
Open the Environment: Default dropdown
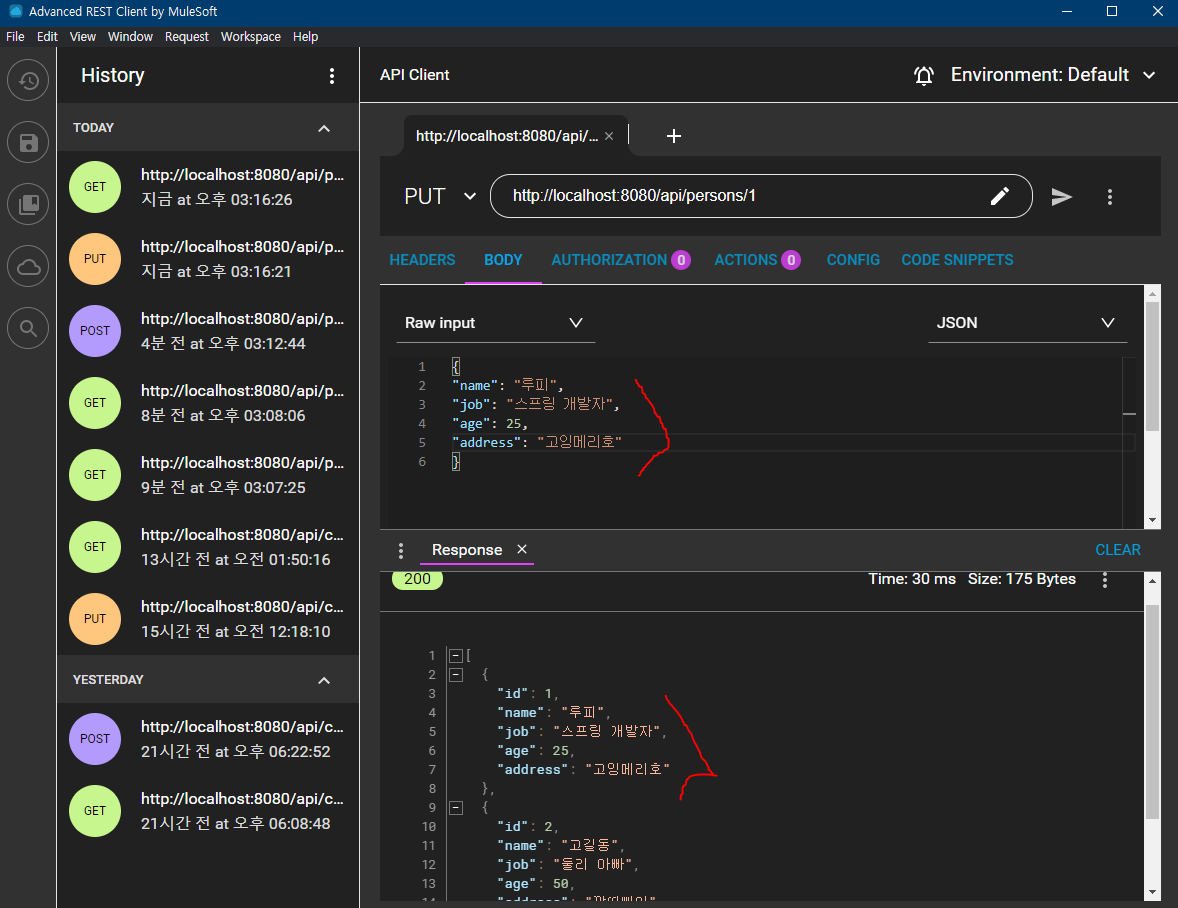[1052, 75]
